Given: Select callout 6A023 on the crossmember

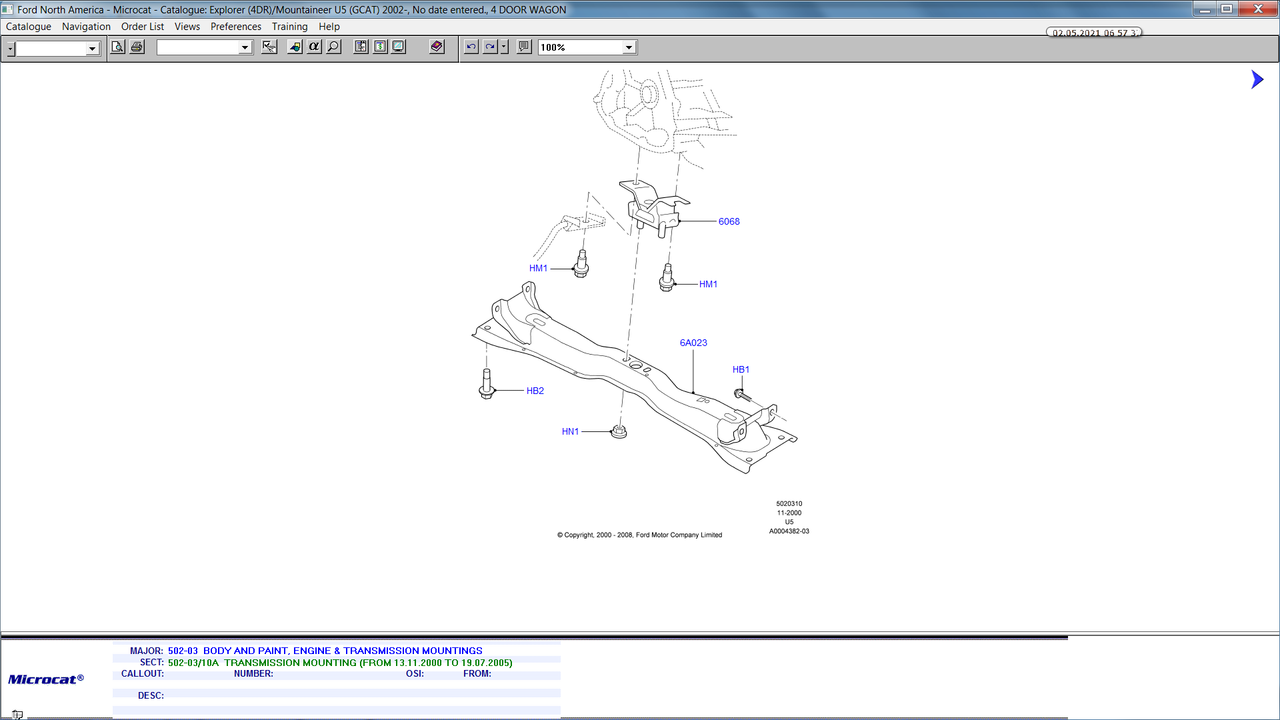Looking at the screenshot, I should pyautogui.click(x=694, y=343).
